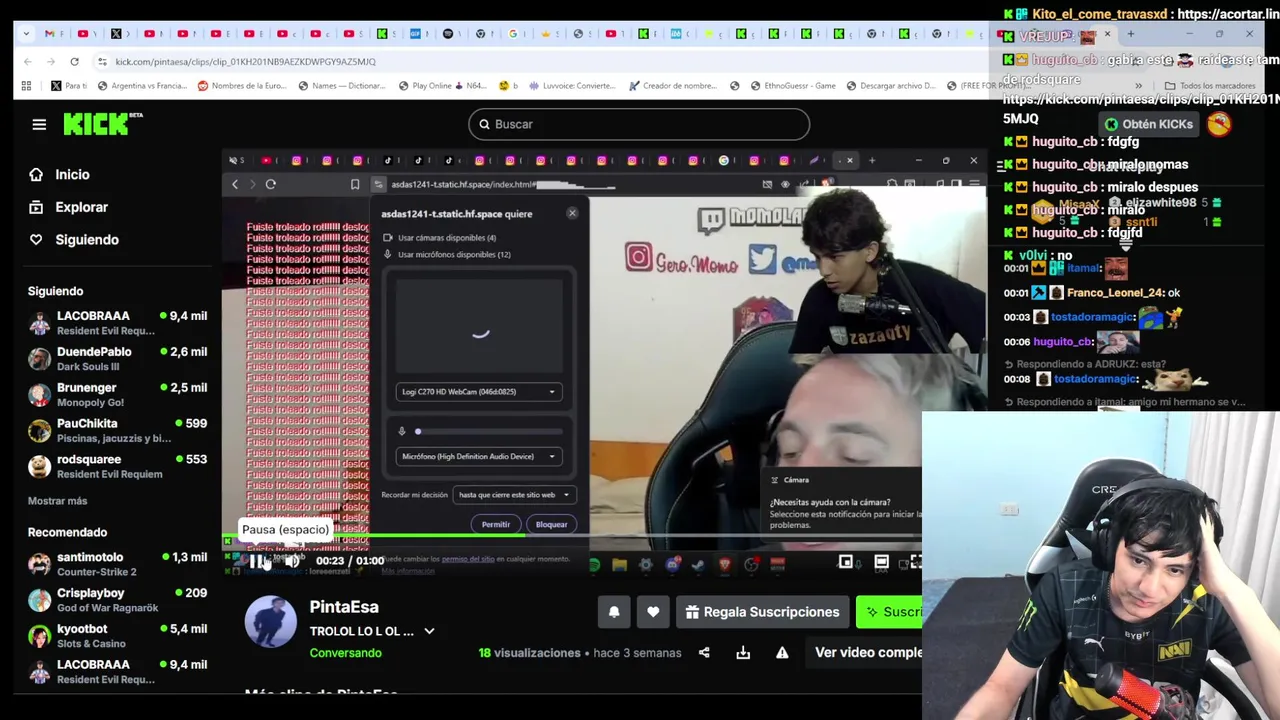Click the Obtén KICKs button

point(1148,124)
